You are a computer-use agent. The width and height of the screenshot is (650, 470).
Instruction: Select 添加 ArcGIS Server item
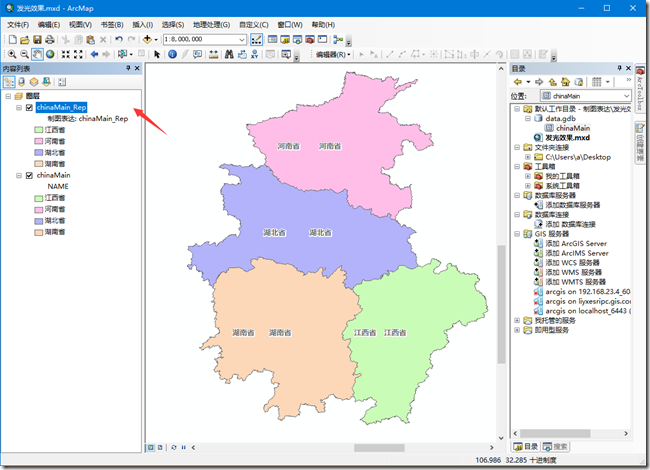coord(571,243)
